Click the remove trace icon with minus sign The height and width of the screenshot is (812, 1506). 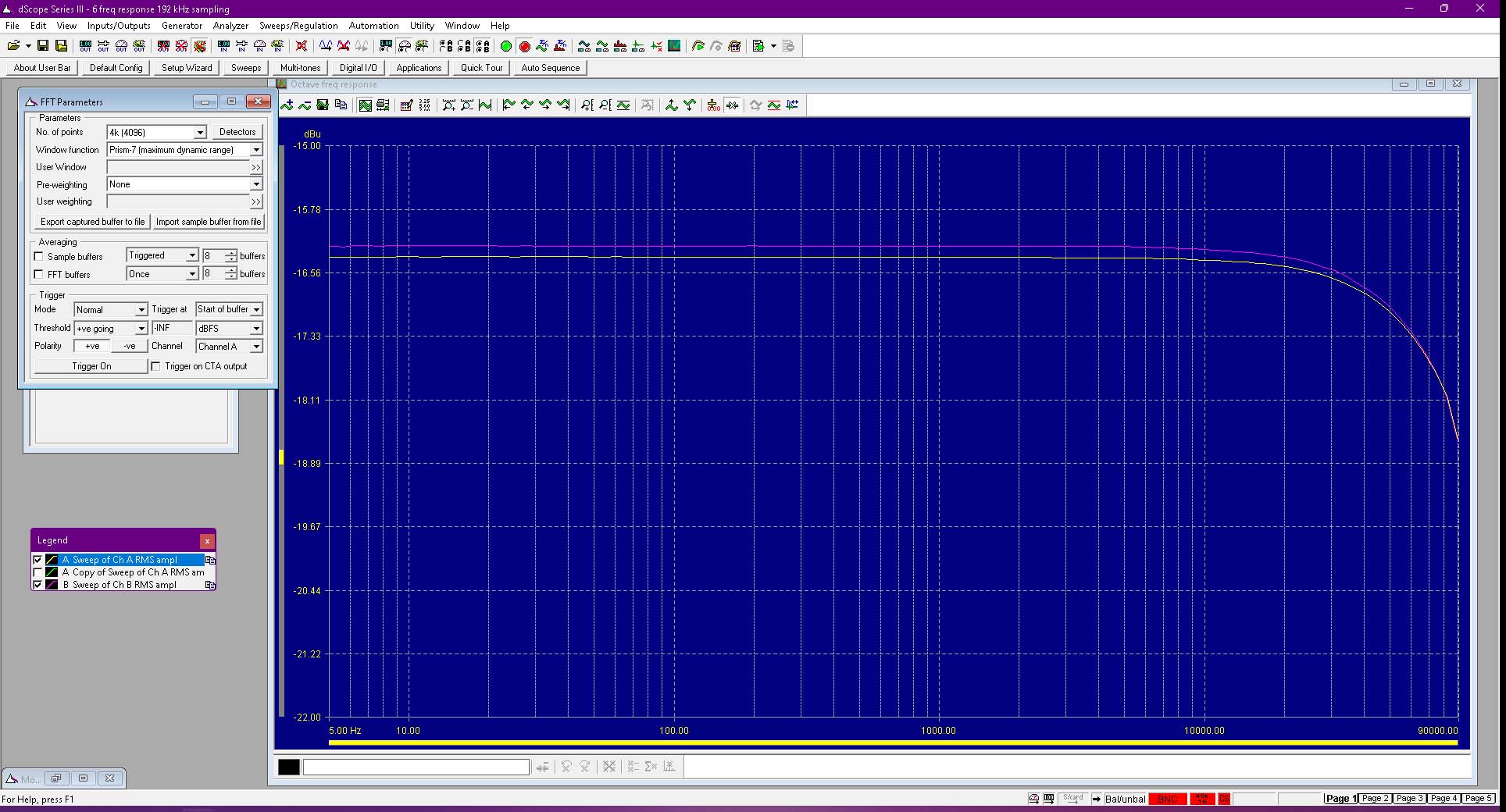coord(305,105)
